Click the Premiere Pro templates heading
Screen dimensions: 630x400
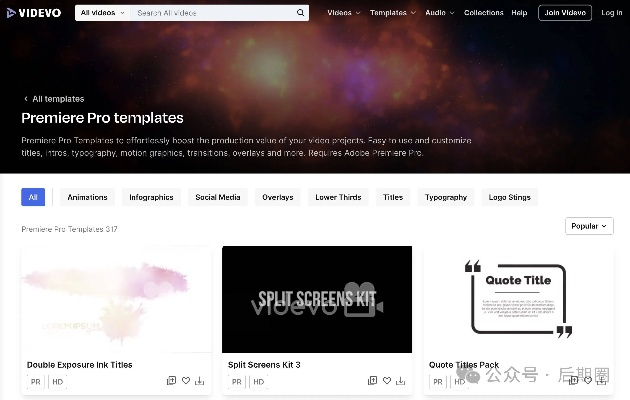(x=102, y=118)
